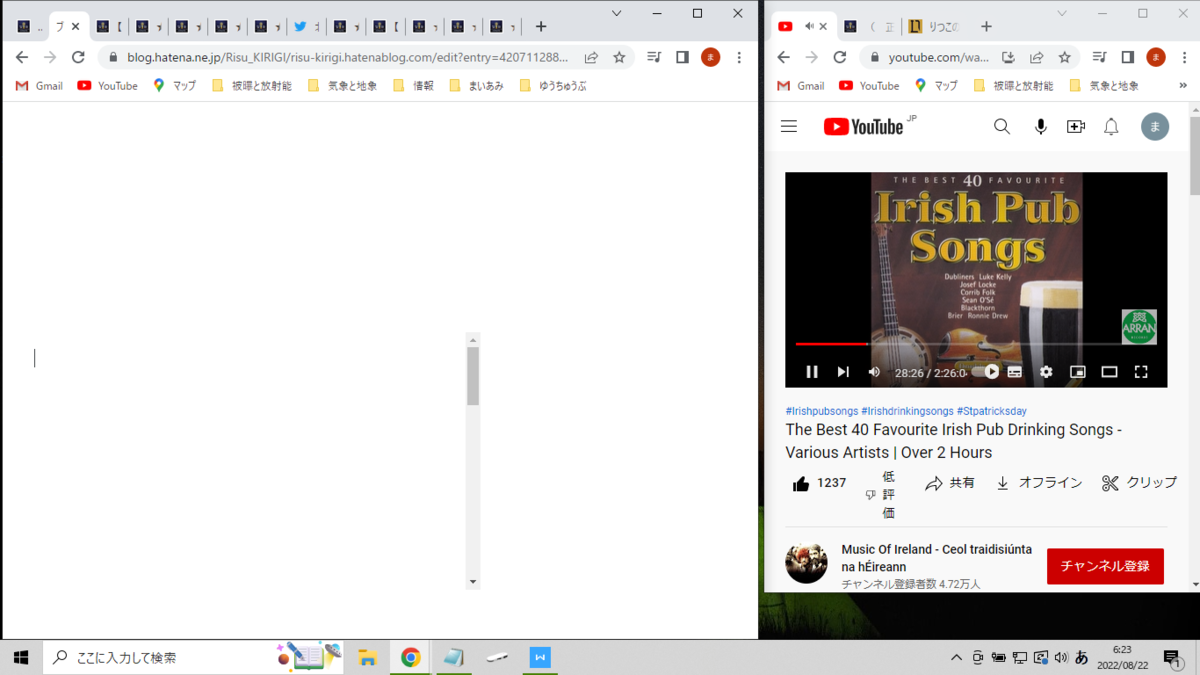
Task: Toggle subtitles in the video player
Action: click(x=1015, y=372)
